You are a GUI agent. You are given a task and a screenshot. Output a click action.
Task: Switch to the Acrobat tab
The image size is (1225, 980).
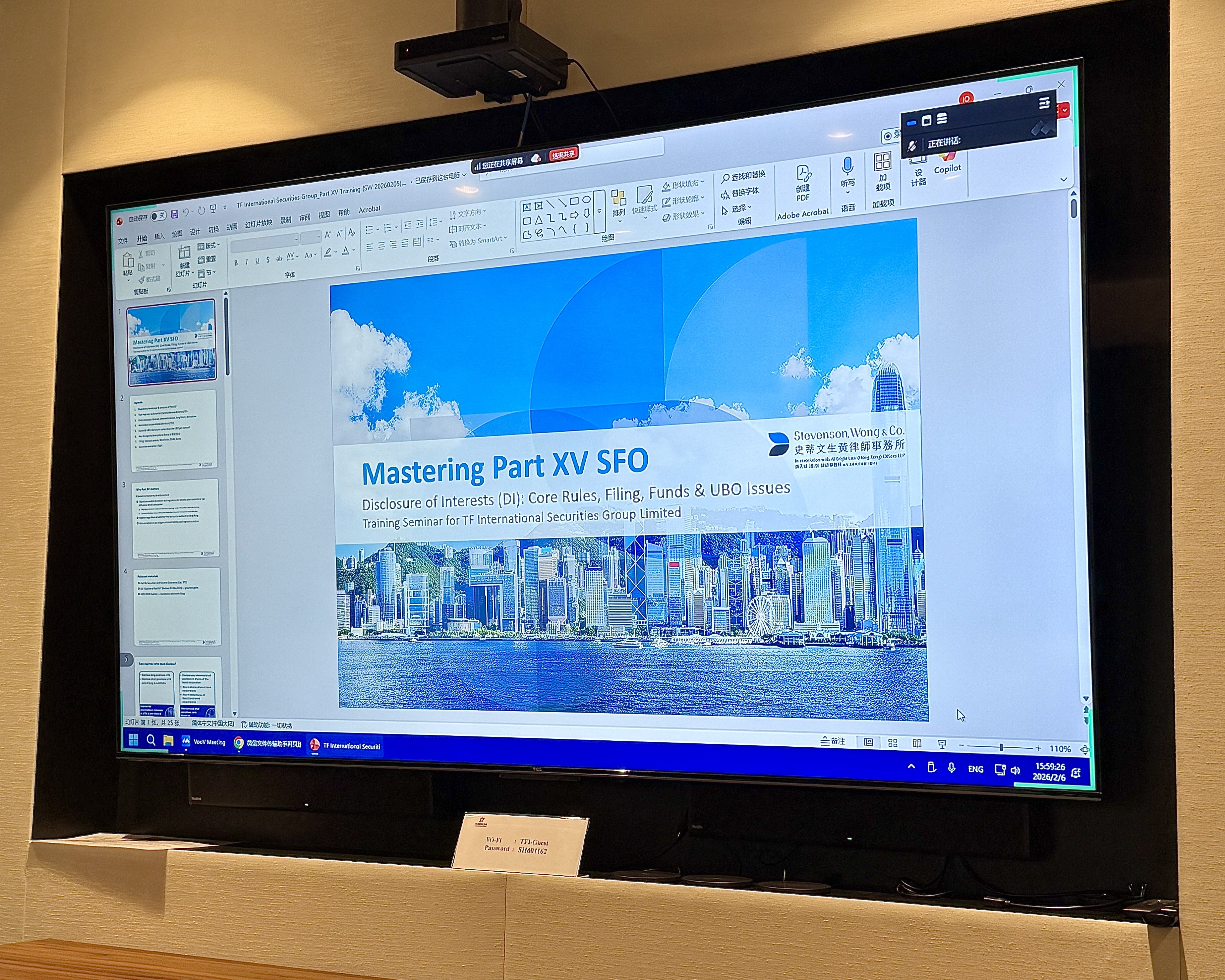tap(369, 210)
